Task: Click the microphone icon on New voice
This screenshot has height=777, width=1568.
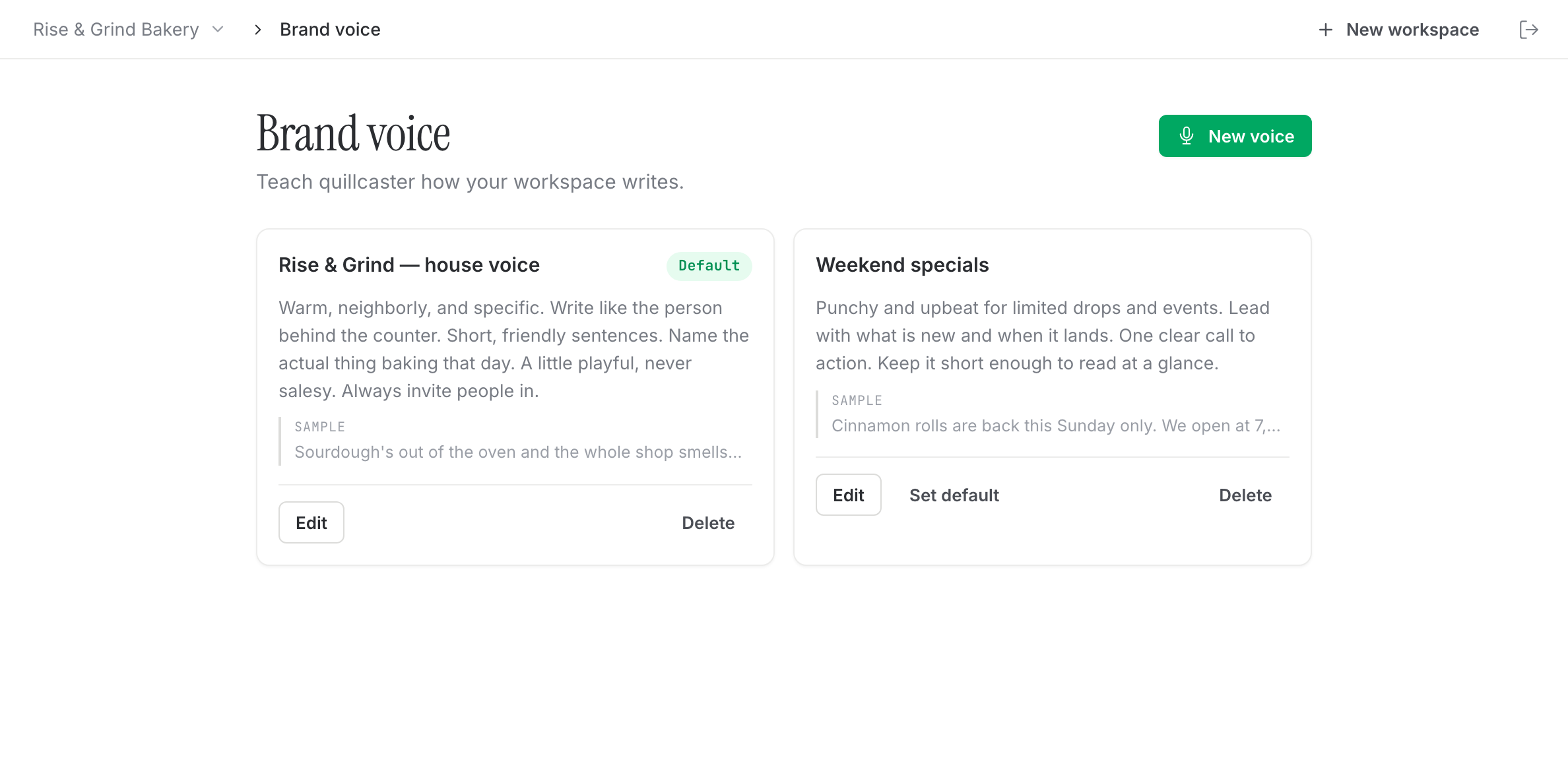Action: tap(1187, 136)
